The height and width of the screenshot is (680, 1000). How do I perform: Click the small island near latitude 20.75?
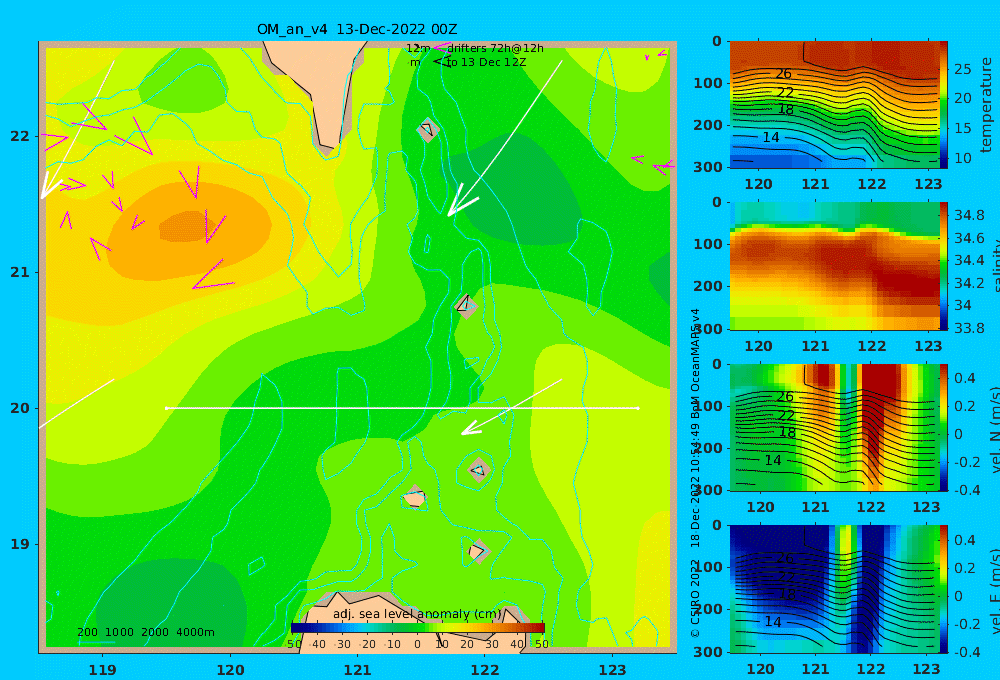[466, 306]
